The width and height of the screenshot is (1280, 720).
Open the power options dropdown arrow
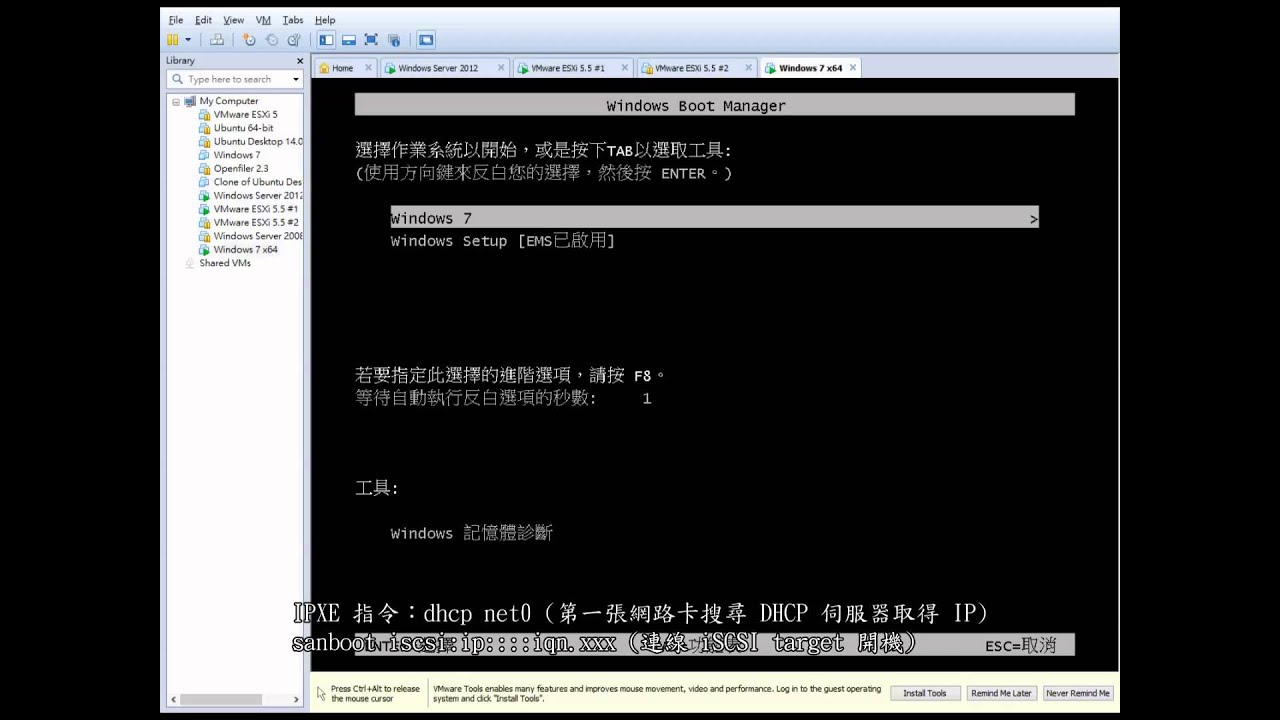coord(187,40)
